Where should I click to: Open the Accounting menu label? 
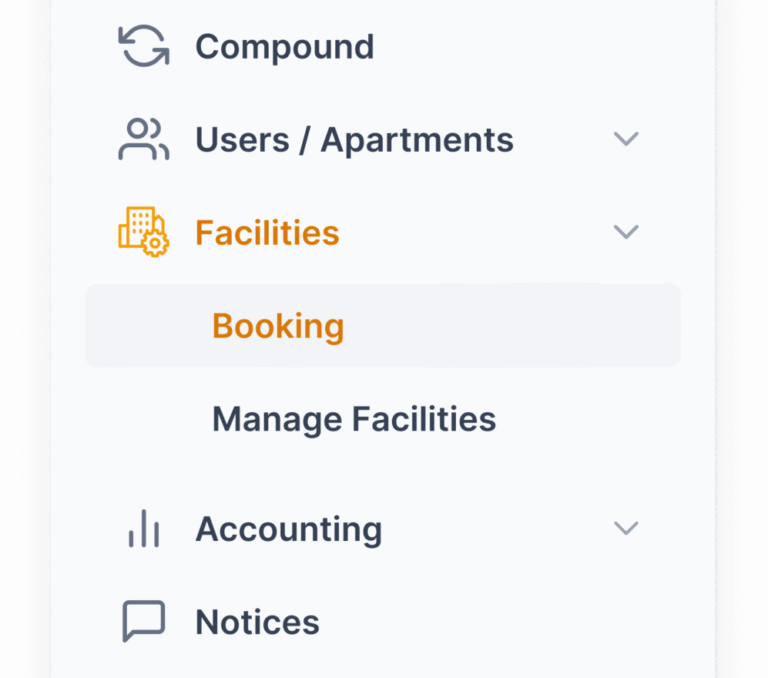click(x=288, y=528)
